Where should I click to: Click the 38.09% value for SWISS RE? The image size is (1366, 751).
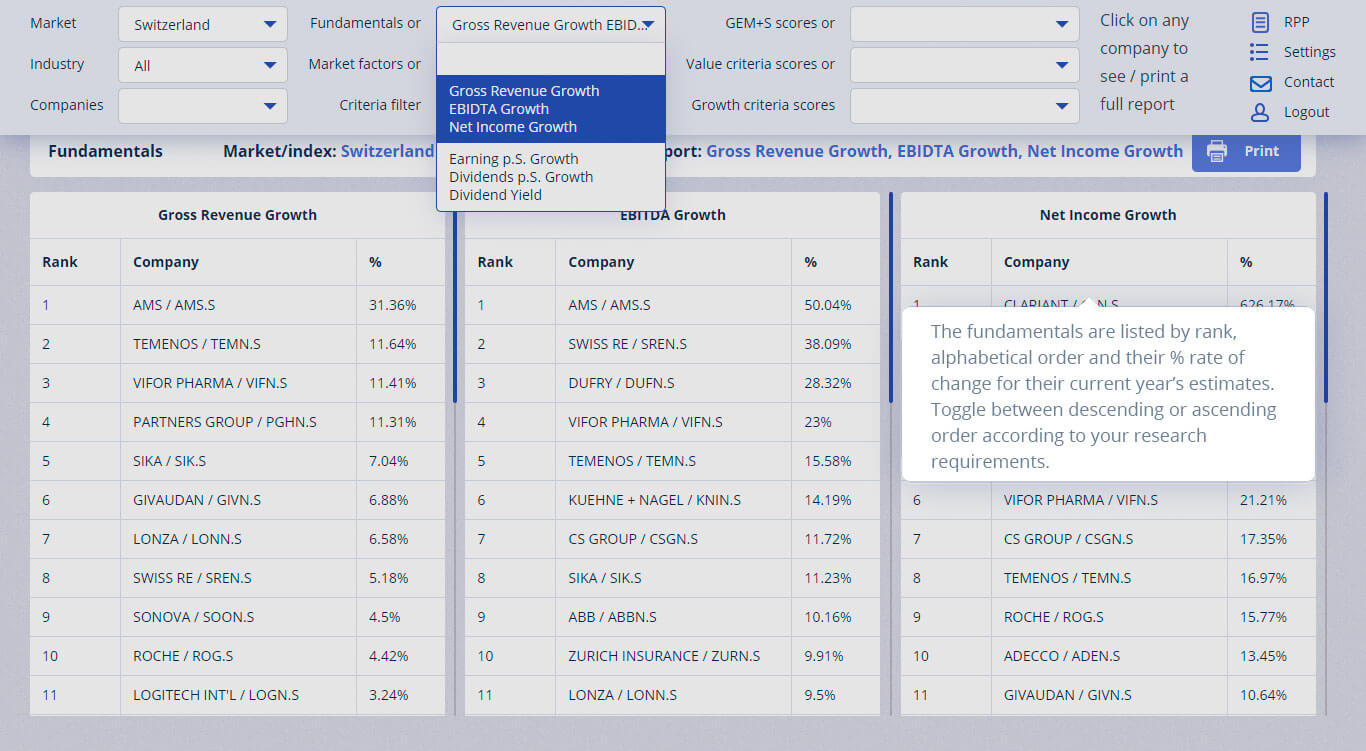pyautogui.click(x=828, y=344)
